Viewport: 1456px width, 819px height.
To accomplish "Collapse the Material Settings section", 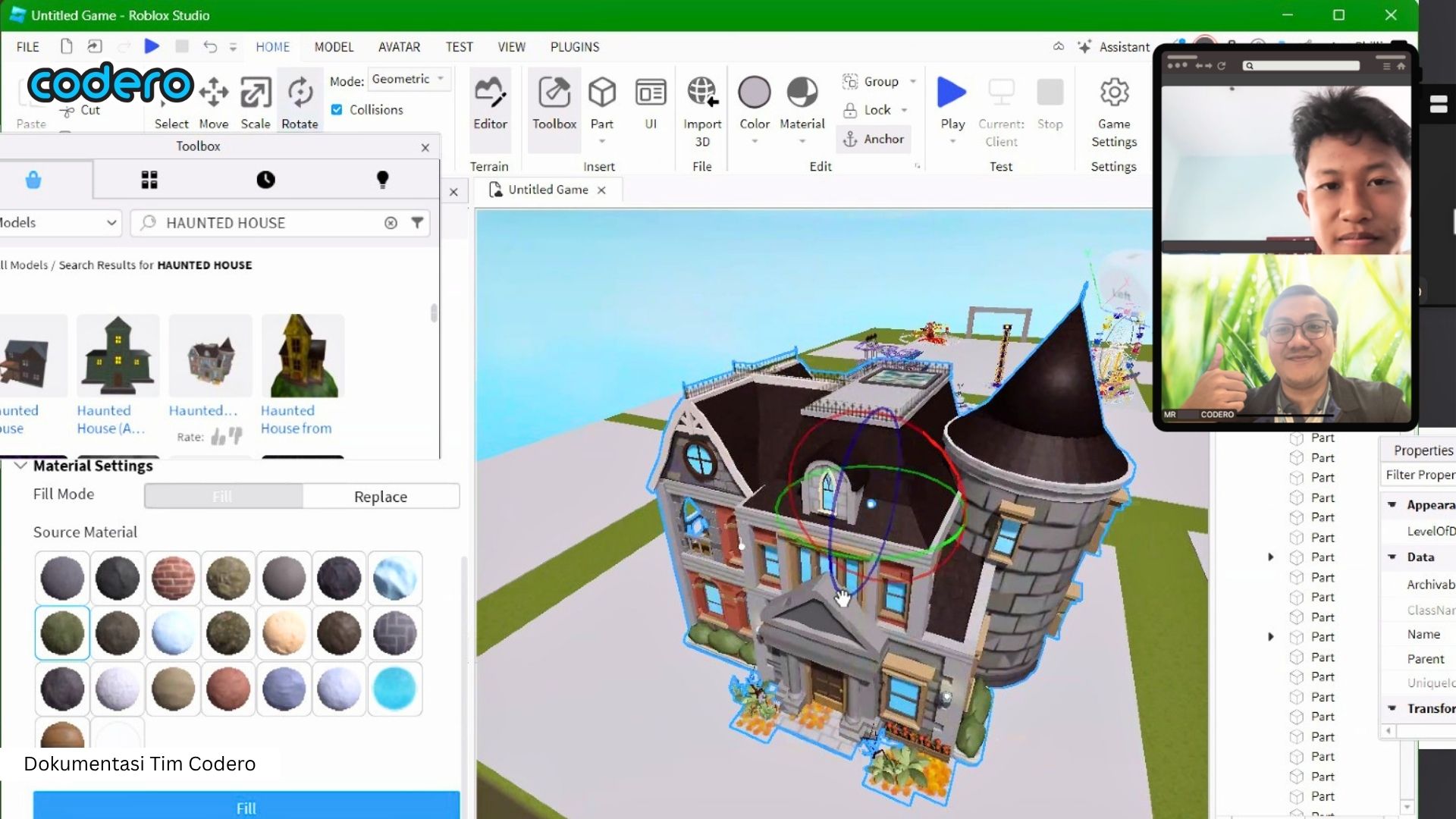I will point(20,466).
